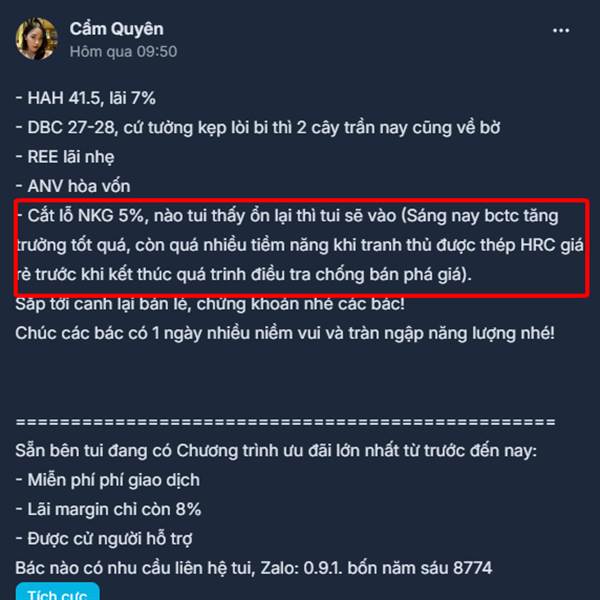Click the HRC word in highlighted text

[537, 245]
